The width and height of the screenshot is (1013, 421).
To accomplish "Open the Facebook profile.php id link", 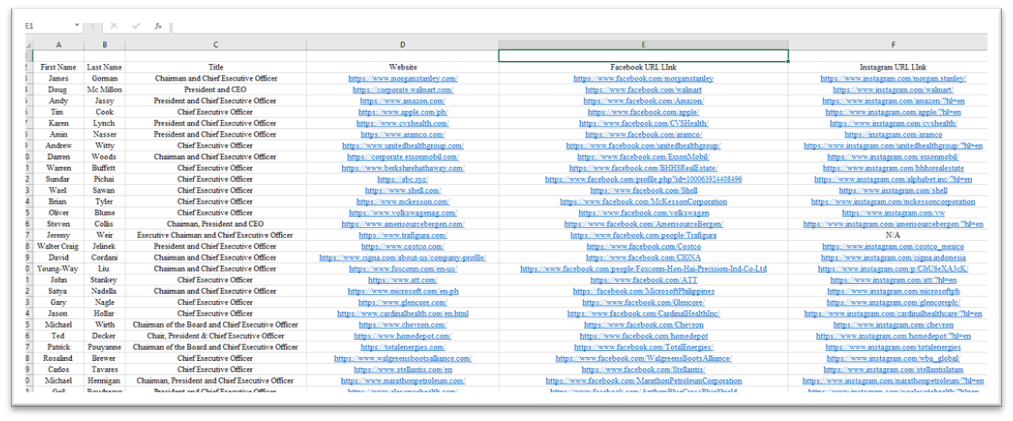I will [x=643, y=179].
